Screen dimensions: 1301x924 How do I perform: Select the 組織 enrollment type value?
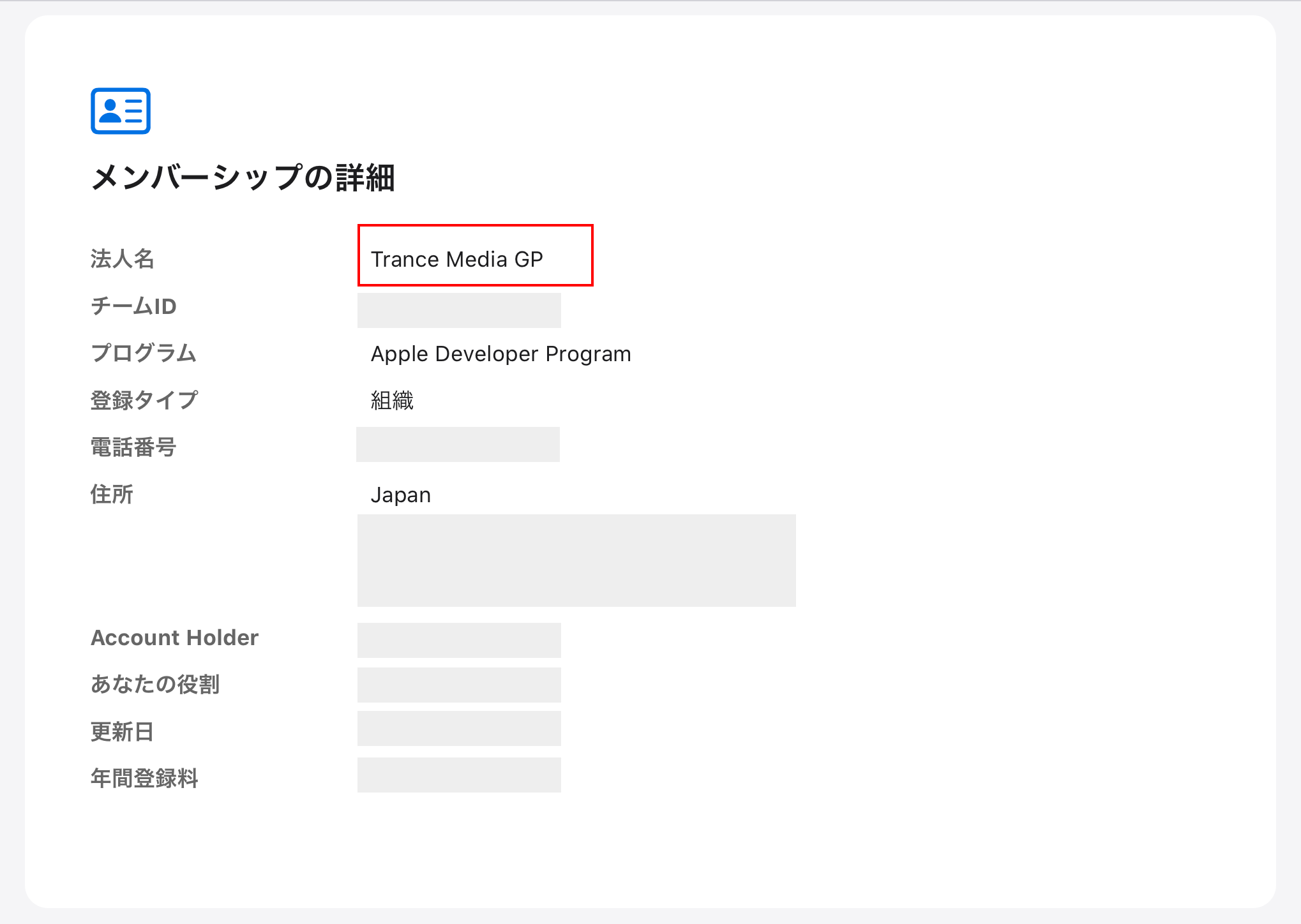tap(392, 401)
